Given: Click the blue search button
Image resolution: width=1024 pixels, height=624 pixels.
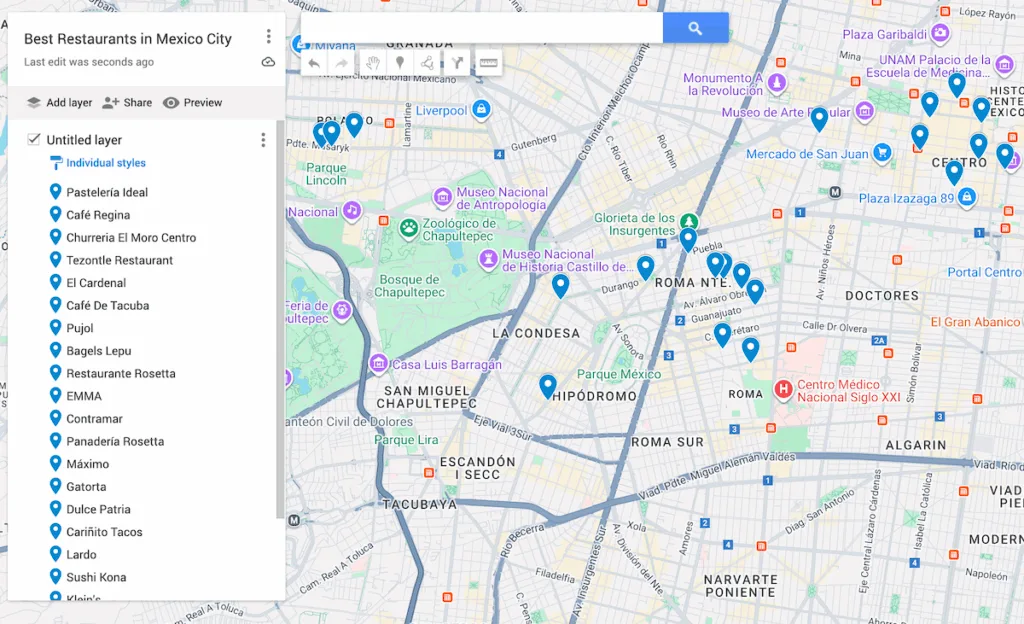Looking at the screenshot, I should point(696,28).
